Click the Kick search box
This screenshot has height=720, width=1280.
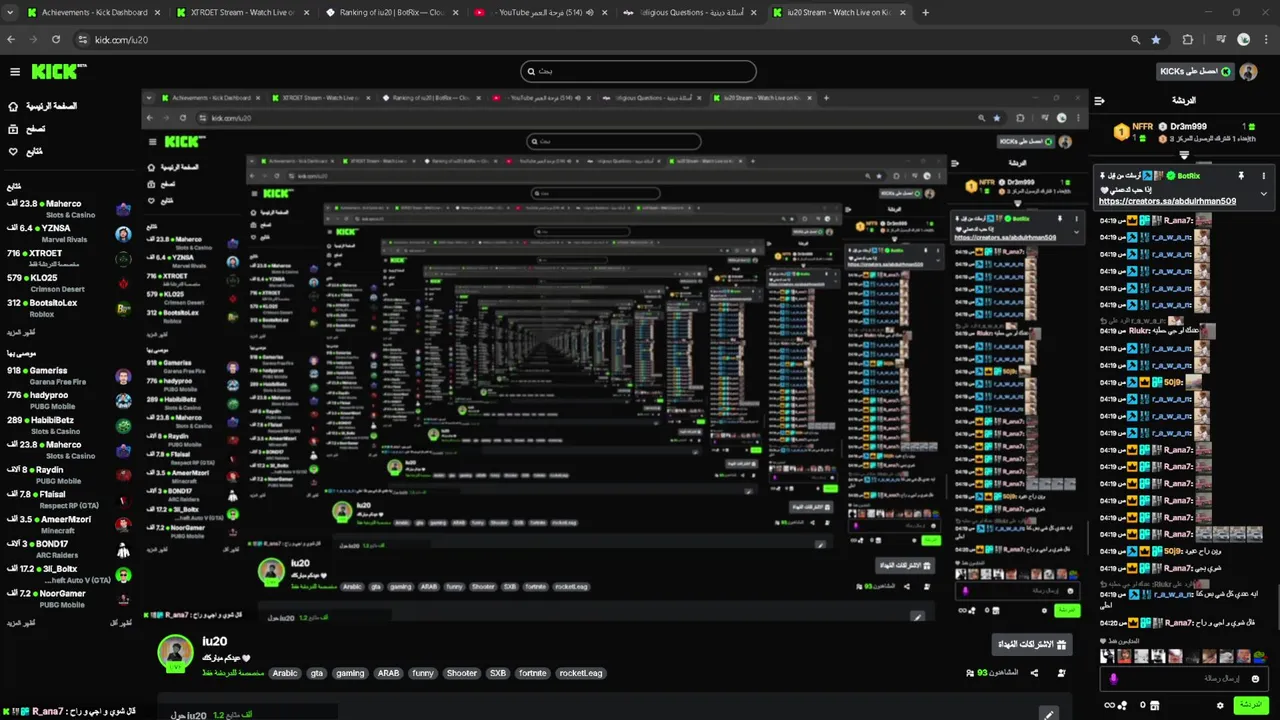coord(638,71)
